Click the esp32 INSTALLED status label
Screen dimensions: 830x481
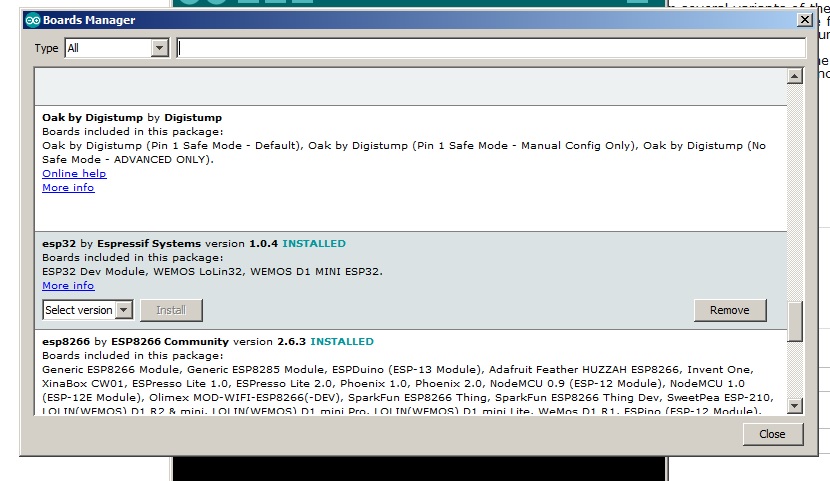pyautogui.click(x=314, y=244)
